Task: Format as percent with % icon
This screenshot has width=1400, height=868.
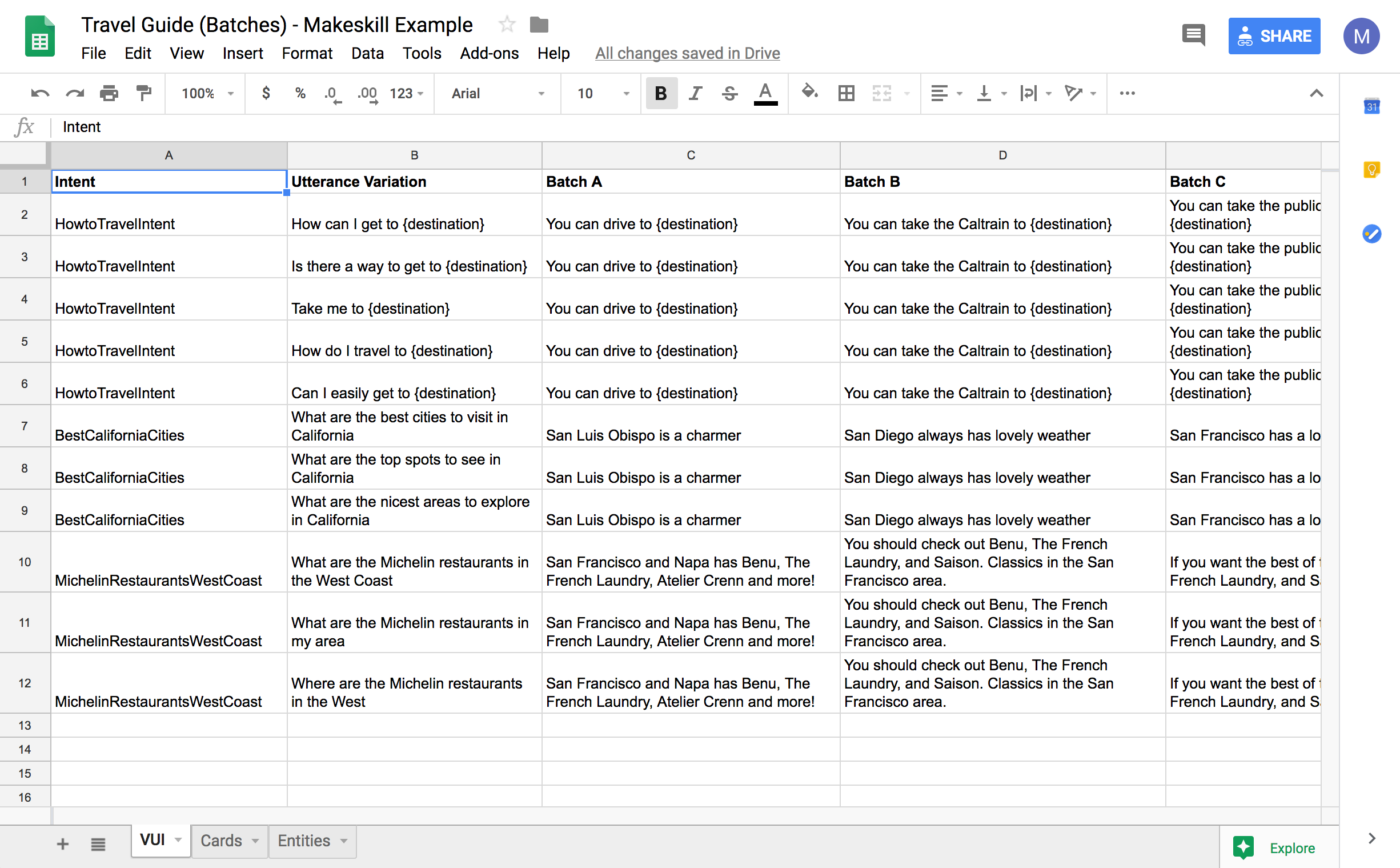Action: 300,93
